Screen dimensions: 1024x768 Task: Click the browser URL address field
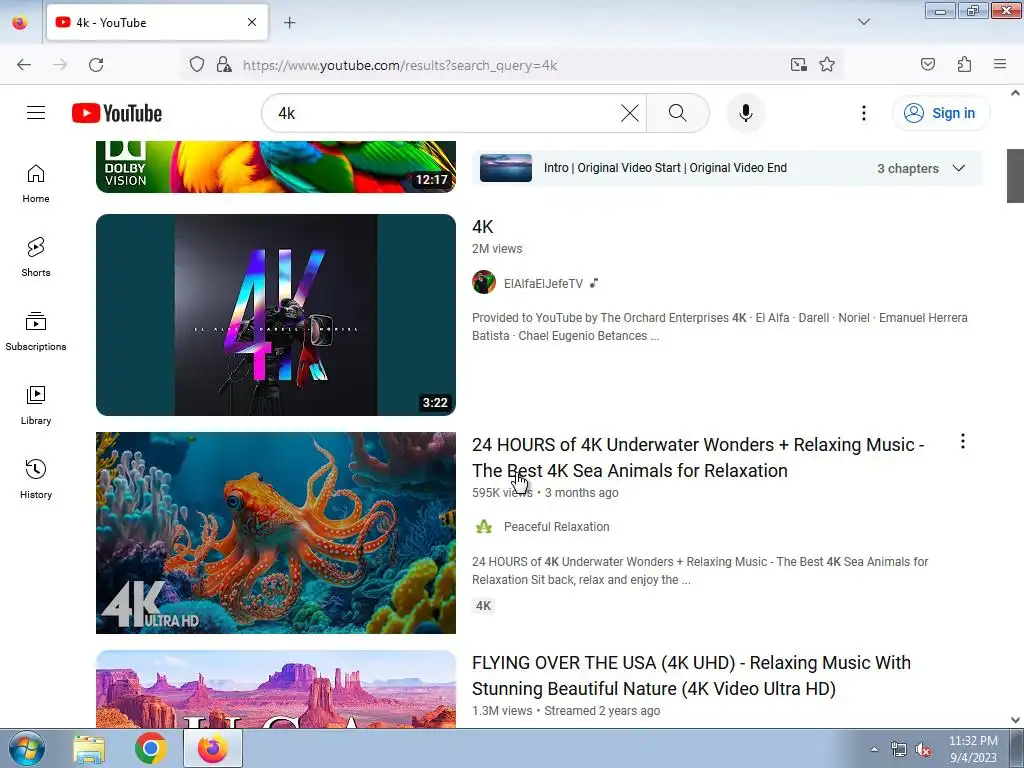(509, 65)
